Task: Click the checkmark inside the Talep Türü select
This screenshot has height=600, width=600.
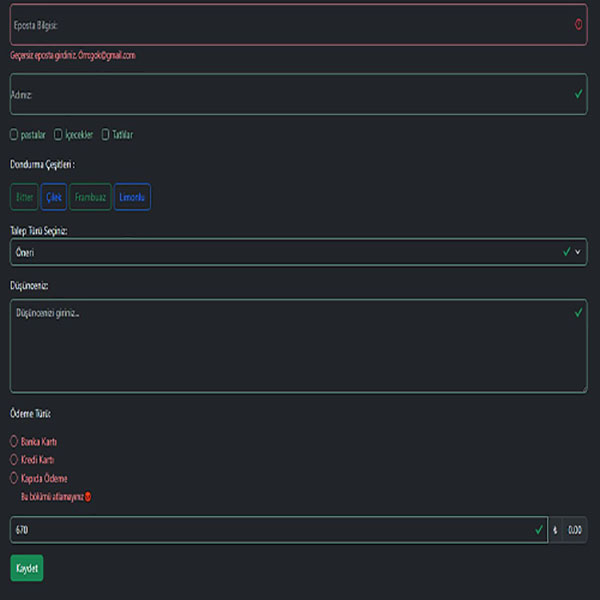Action: point(566,252)
